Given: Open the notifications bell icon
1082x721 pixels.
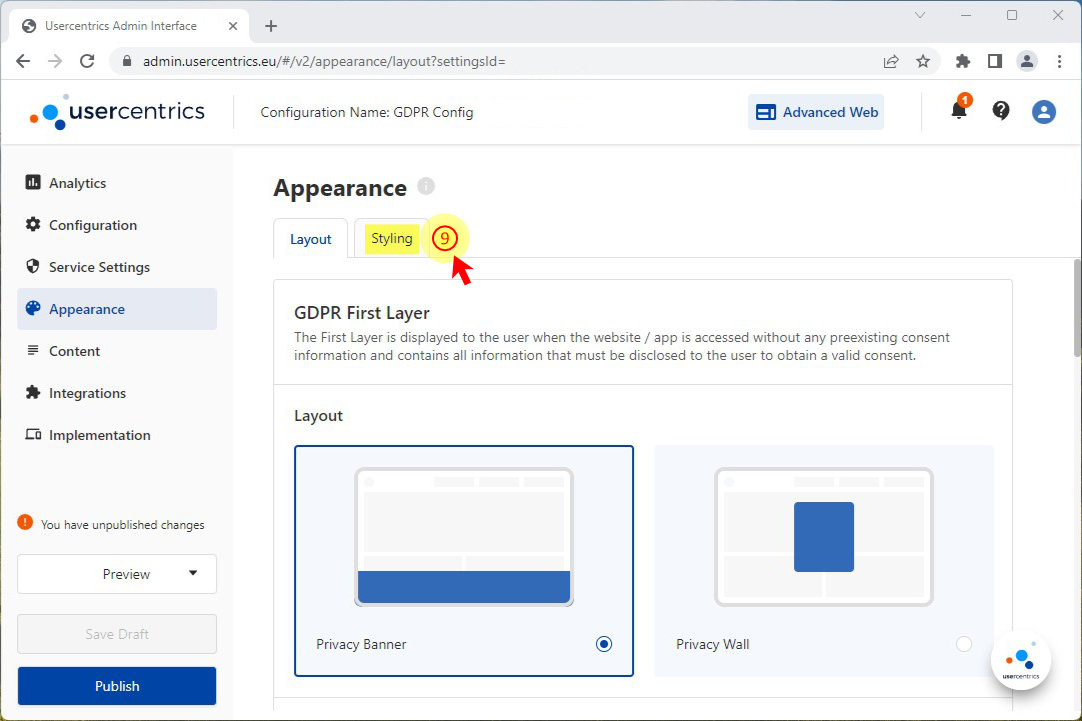Looking at the screenshot, I should 958,111.
